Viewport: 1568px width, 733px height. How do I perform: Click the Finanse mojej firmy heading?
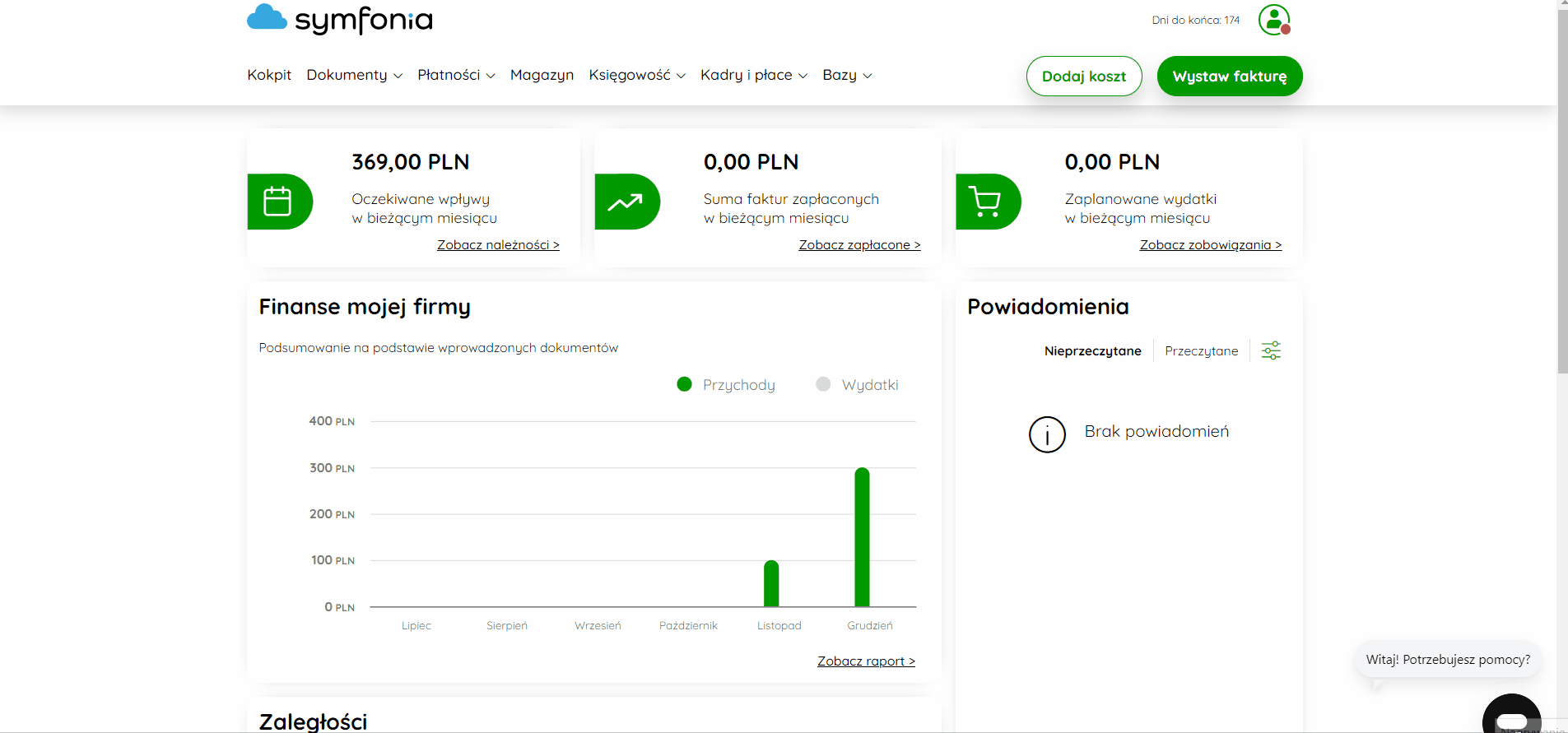click(365, 307)
